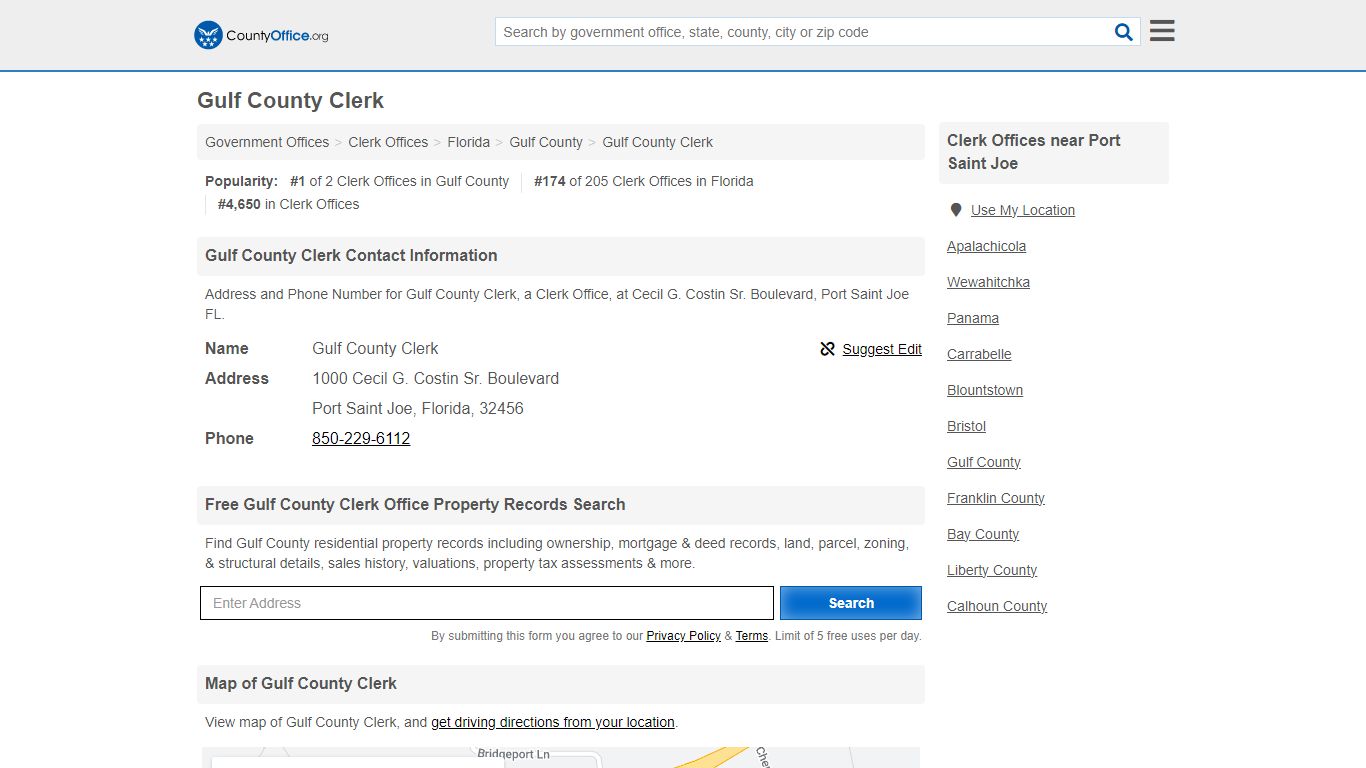The width and height of the screenshot is (1366, 768).
Task: Go to Florida breadcrumb
Action: [x=468, y=142]
